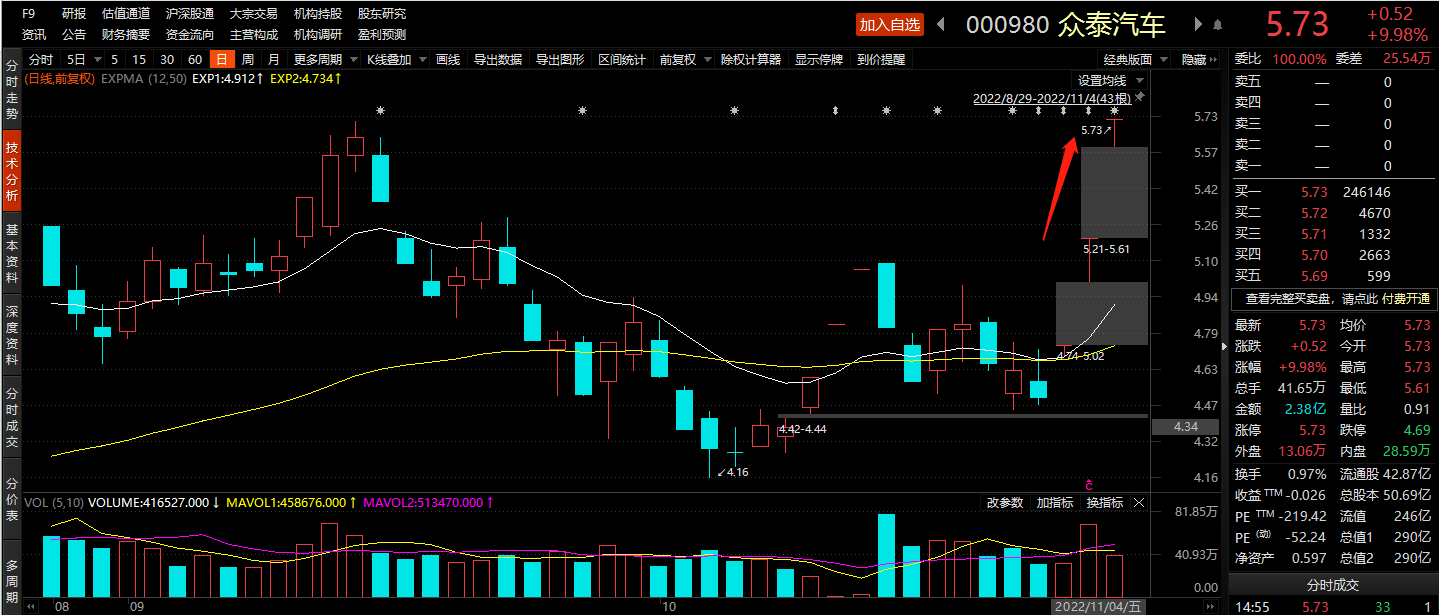The image size is (1439, 615).
Task: Click the 2022/8/29-2022/11/4 date range label
Action: point(1052,98)
